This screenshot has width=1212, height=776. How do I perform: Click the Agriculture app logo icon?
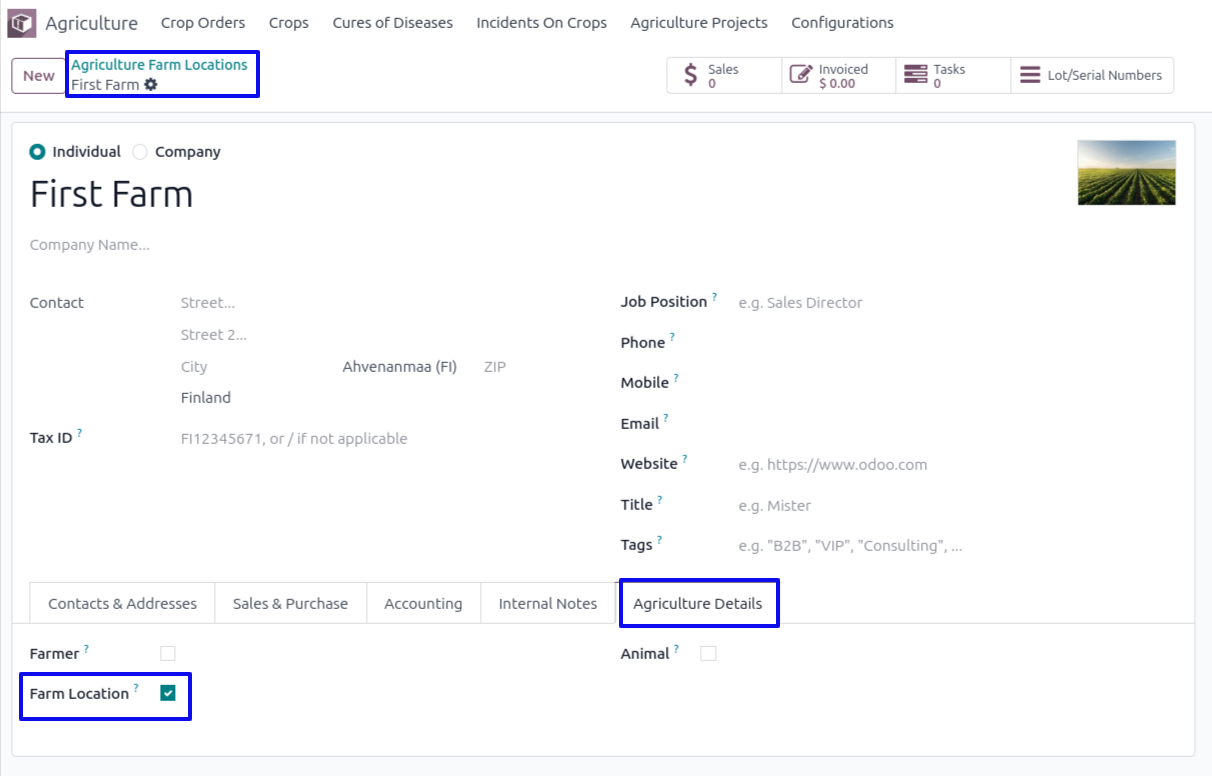point(21,23)
